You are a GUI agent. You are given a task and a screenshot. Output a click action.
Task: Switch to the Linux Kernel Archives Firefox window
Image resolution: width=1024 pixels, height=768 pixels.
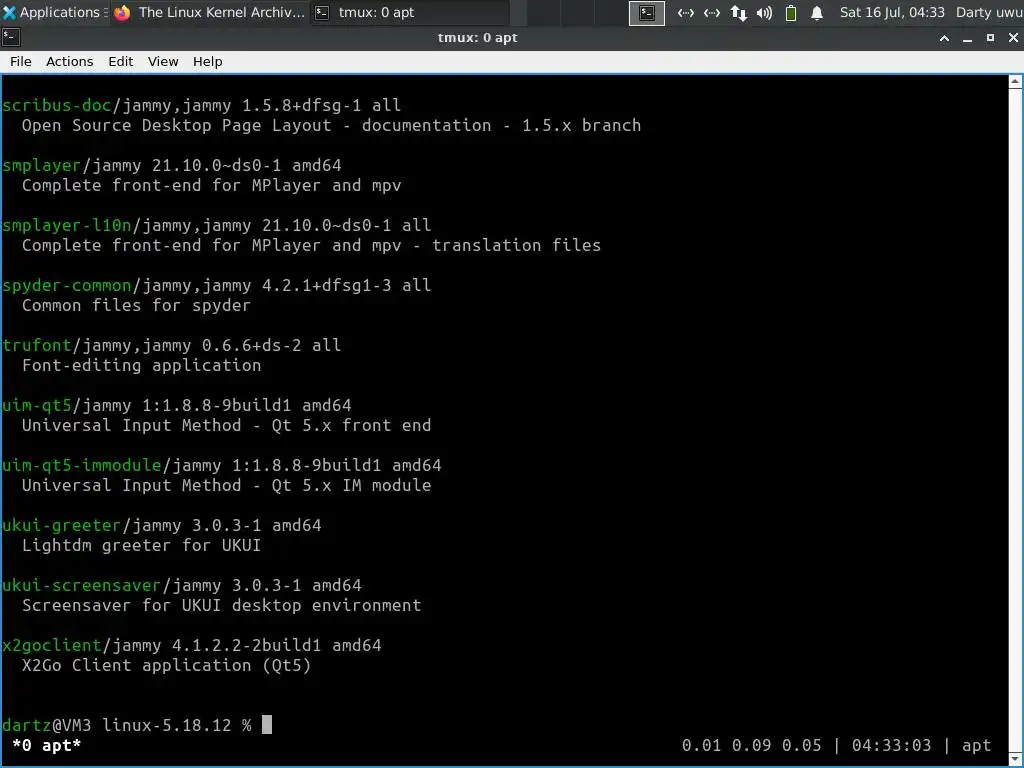coord(209,12)
